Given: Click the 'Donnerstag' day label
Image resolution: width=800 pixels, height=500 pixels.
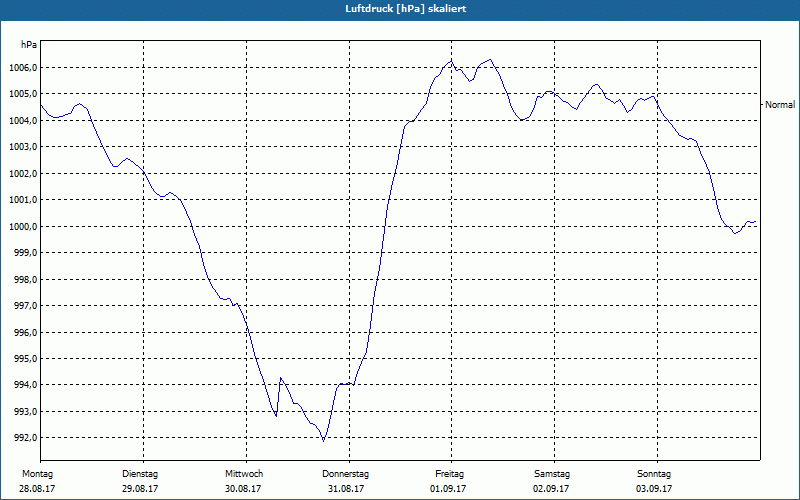Looking at the screenshot, I should tap(345, 474).
